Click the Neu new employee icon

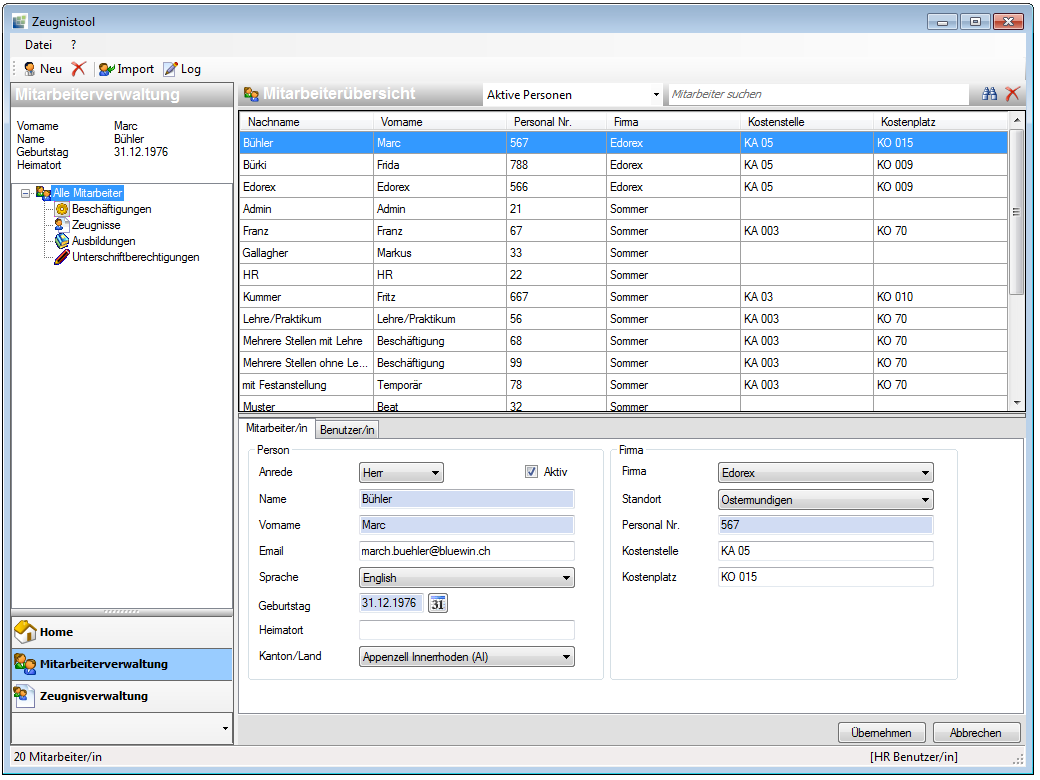pos(29,69)
